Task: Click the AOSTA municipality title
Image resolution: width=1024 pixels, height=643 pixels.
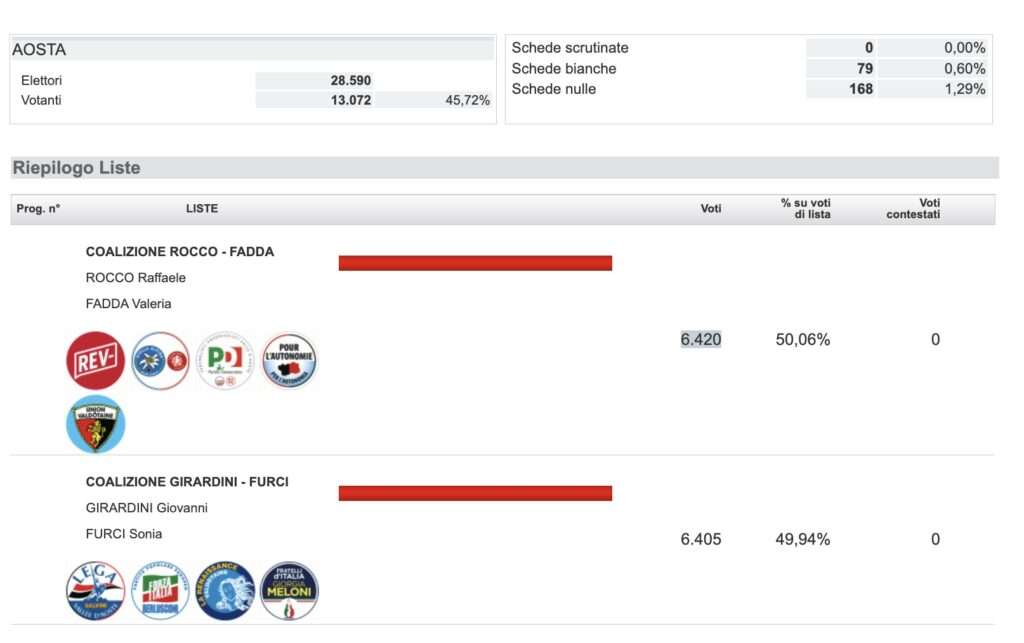Action: point(39,50)
